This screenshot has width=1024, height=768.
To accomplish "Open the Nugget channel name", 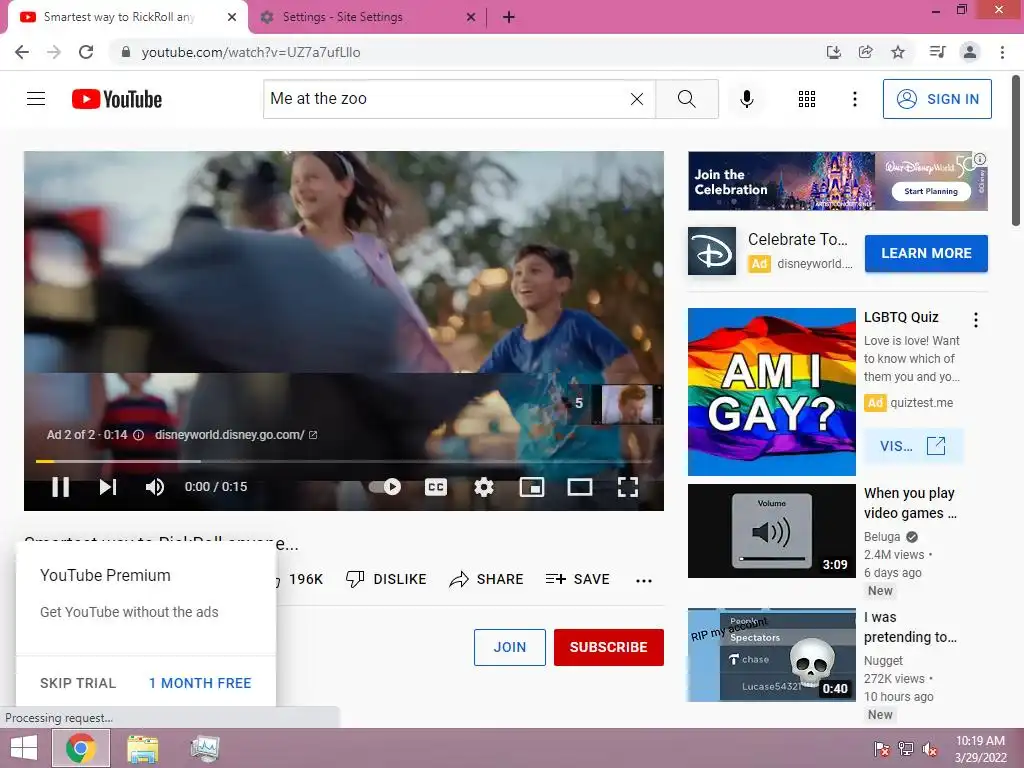I will tap(883, 661).
